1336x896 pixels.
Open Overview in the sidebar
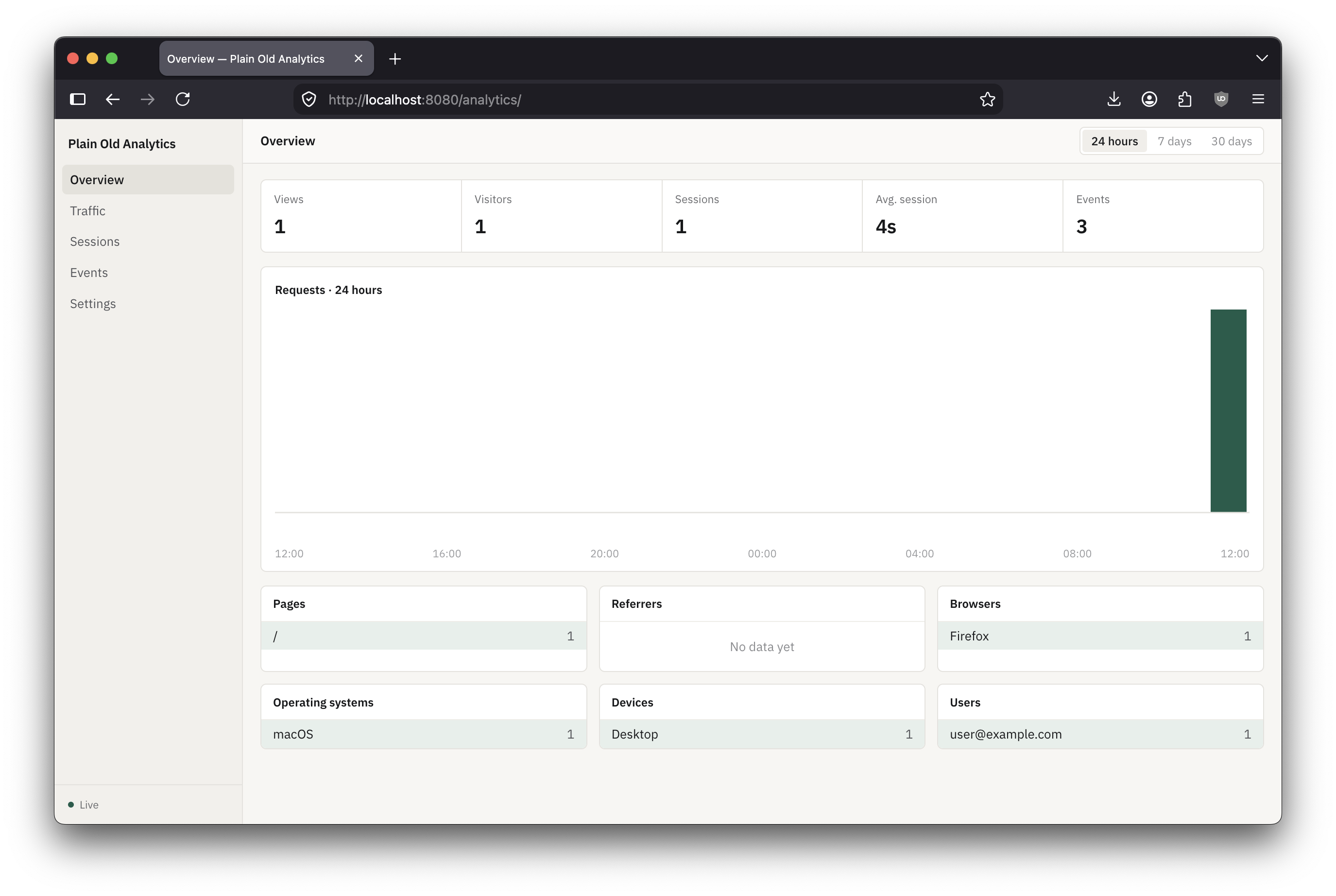[x=148, y=179]
